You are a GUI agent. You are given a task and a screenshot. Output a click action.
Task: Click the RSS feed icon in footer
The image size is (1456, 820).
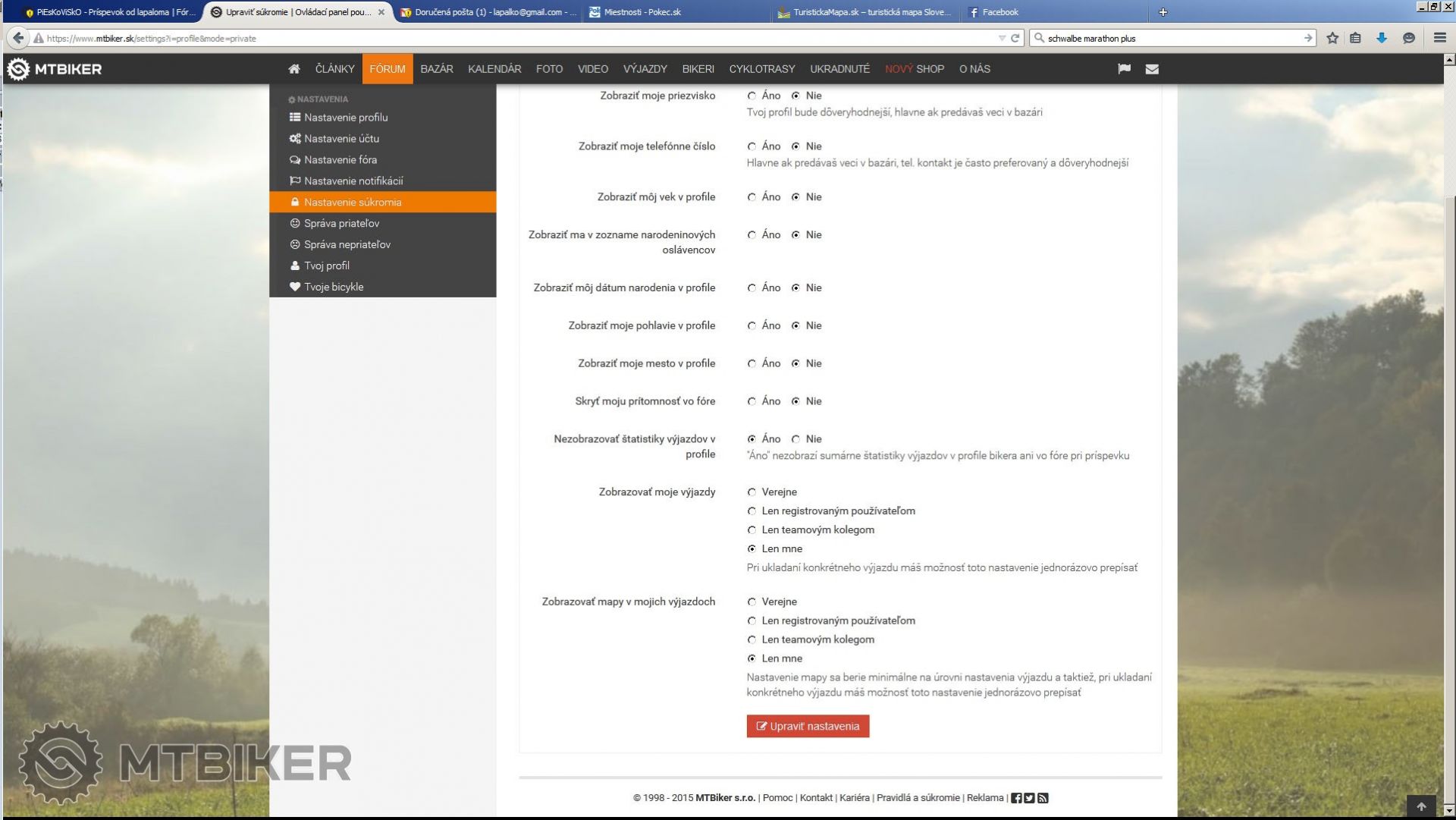[x=1043, y=798]
